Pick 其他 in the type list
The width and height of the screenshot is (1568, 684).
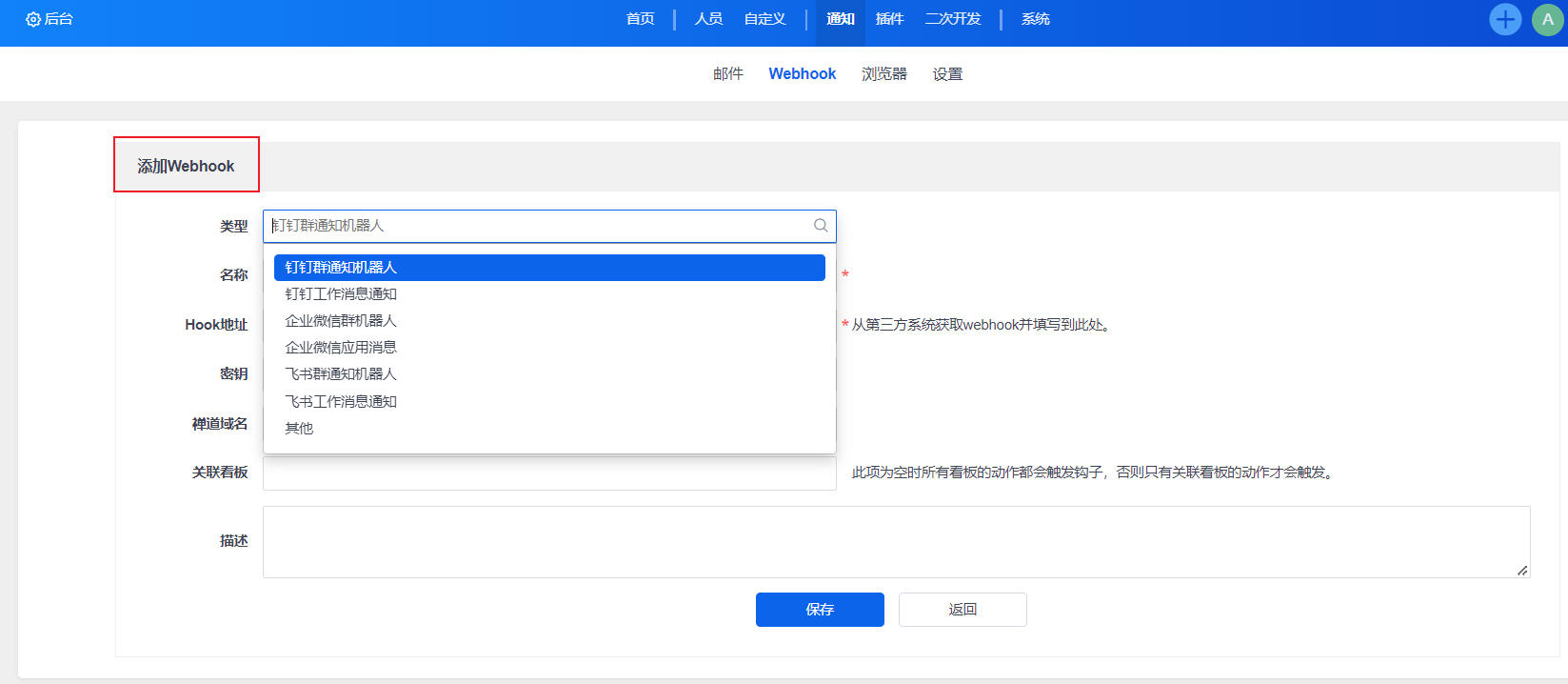[299, 429]
